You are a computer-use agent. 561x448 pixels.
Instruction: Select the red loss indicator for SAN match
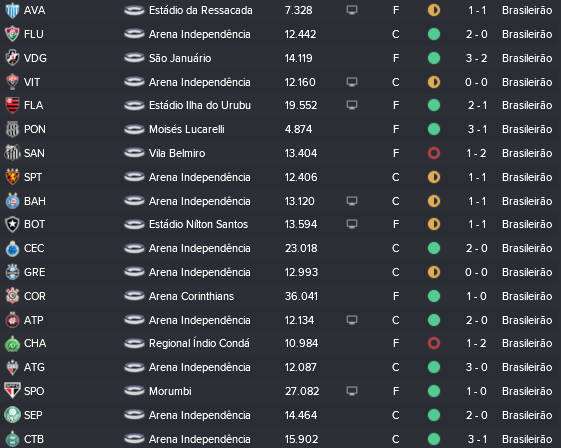tap(434, 153)
